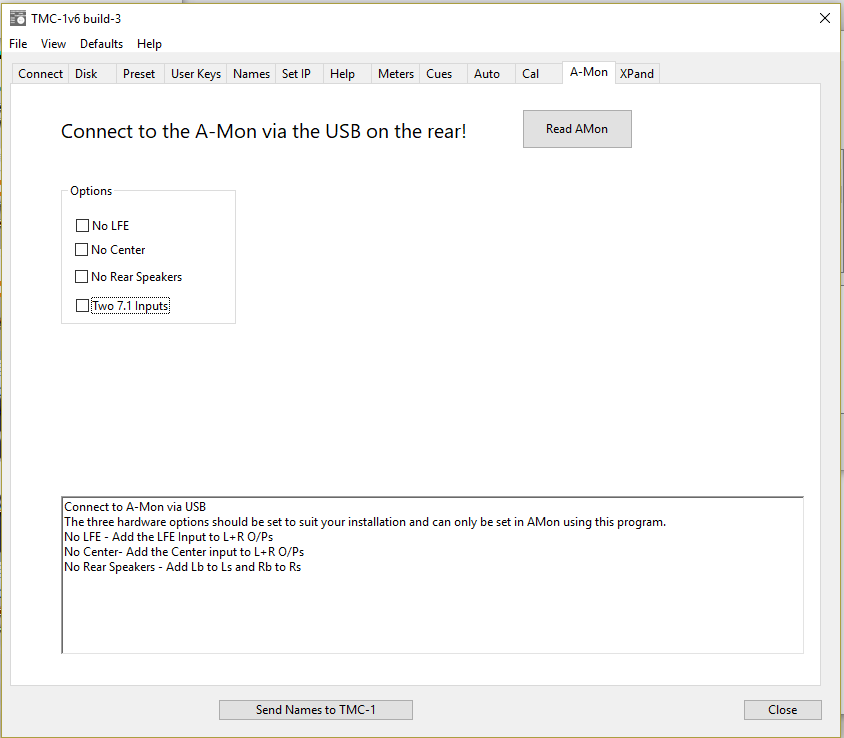Switch to the Preset tab
Image resolution: width=844 pixels, height=738 pixels.
point(139,74)
